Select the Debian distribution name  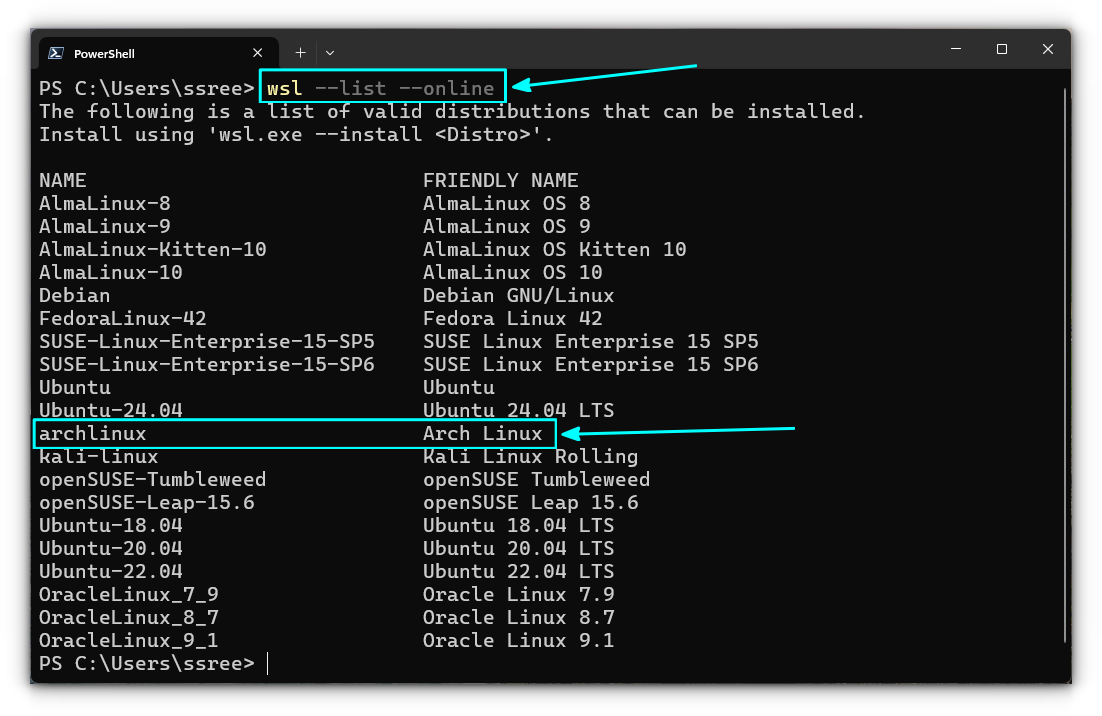tap(74, 295)
